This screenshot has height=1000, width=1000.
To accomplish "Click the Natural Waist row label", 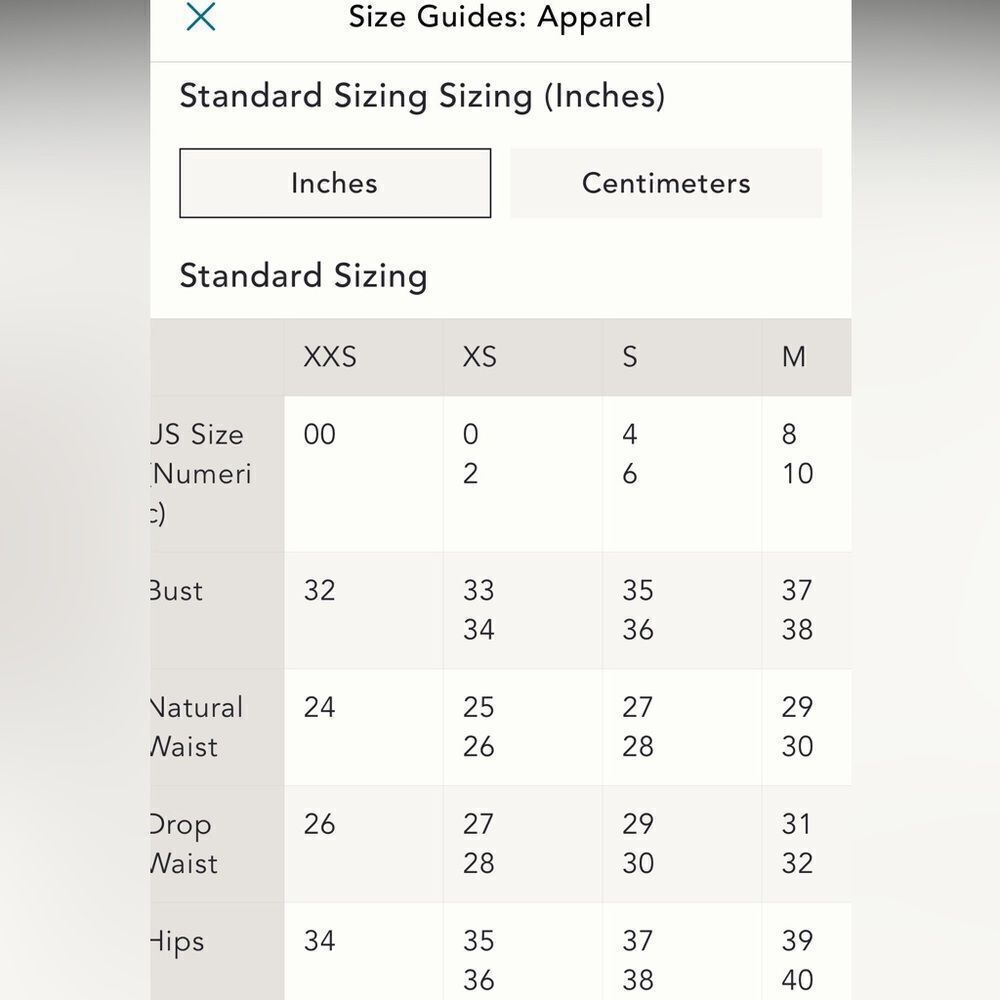I will coord(197,727).
